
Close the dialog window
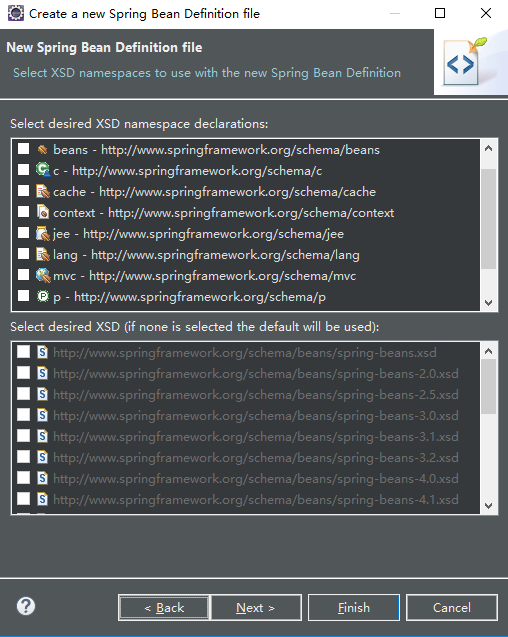tap(486, 13)
